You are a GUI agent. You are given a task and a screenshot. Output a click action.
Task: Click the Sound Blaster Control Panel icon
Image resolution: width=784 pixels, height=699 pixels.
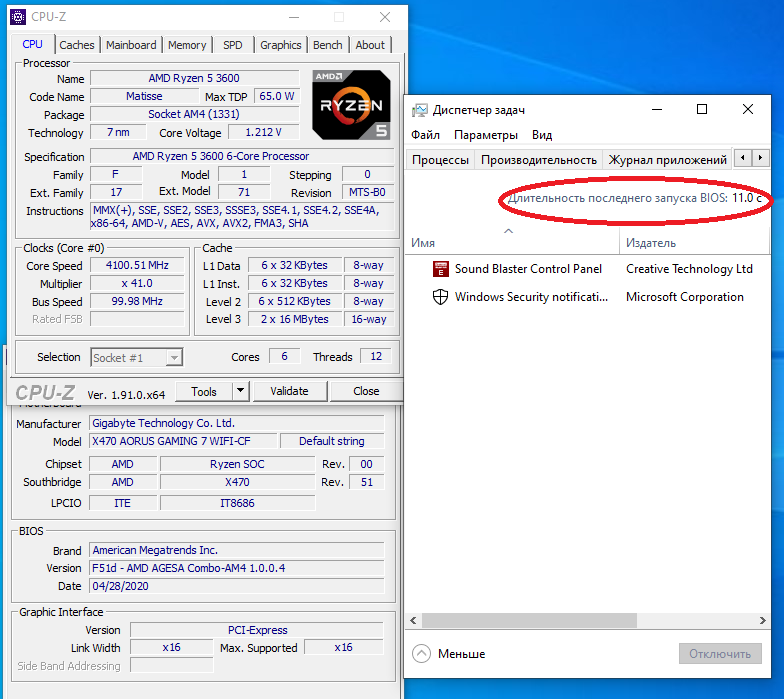(440, 269)
